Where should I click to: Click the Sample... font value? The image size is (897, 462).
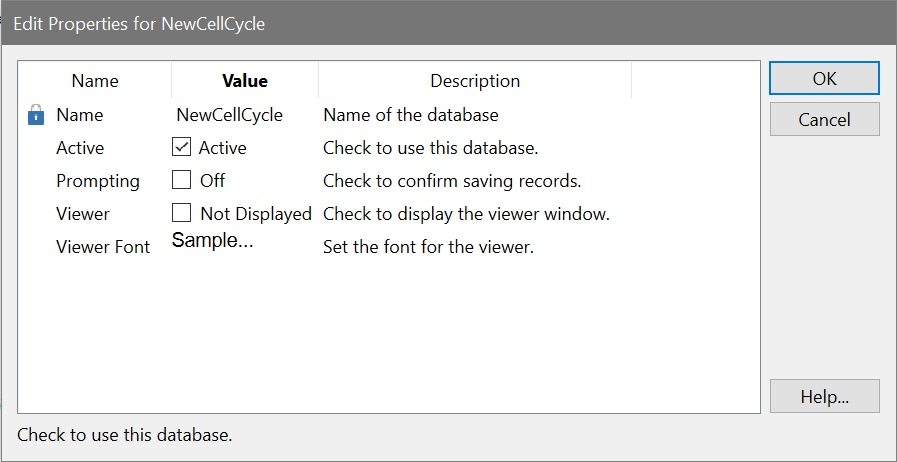[212, 241]
